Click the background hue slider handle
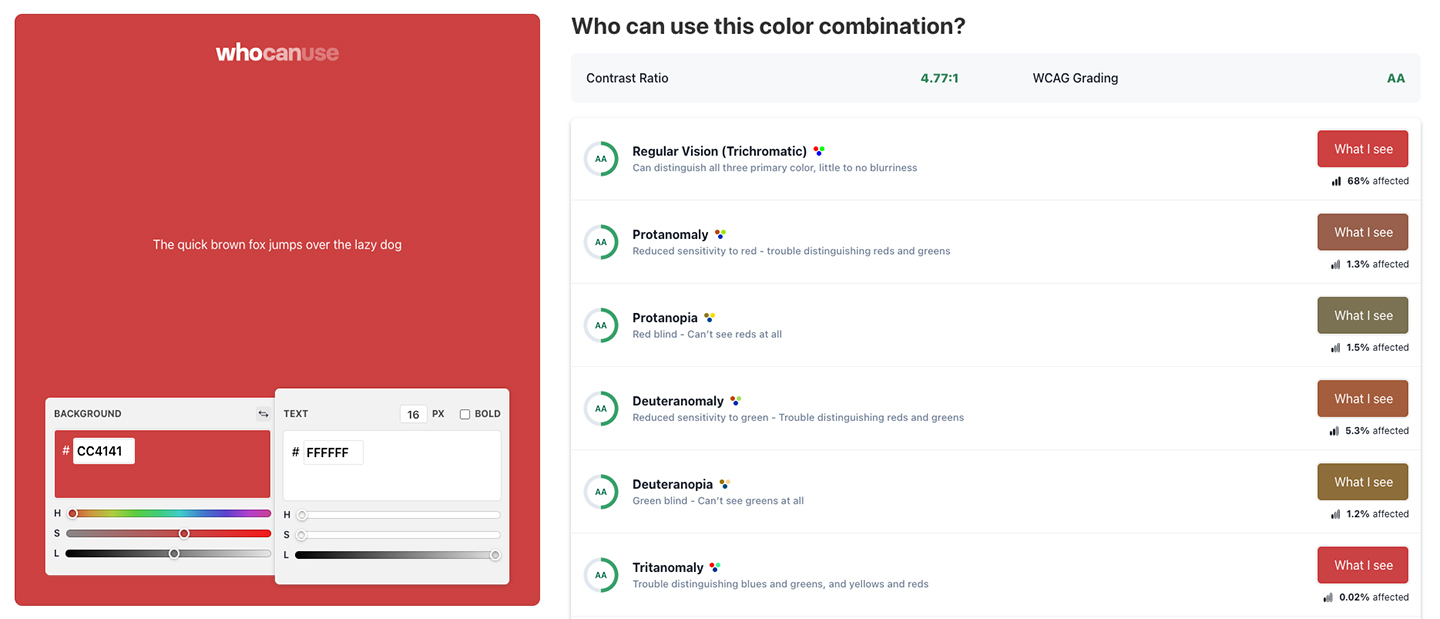The image size is (1440, 619). (73, 514)
